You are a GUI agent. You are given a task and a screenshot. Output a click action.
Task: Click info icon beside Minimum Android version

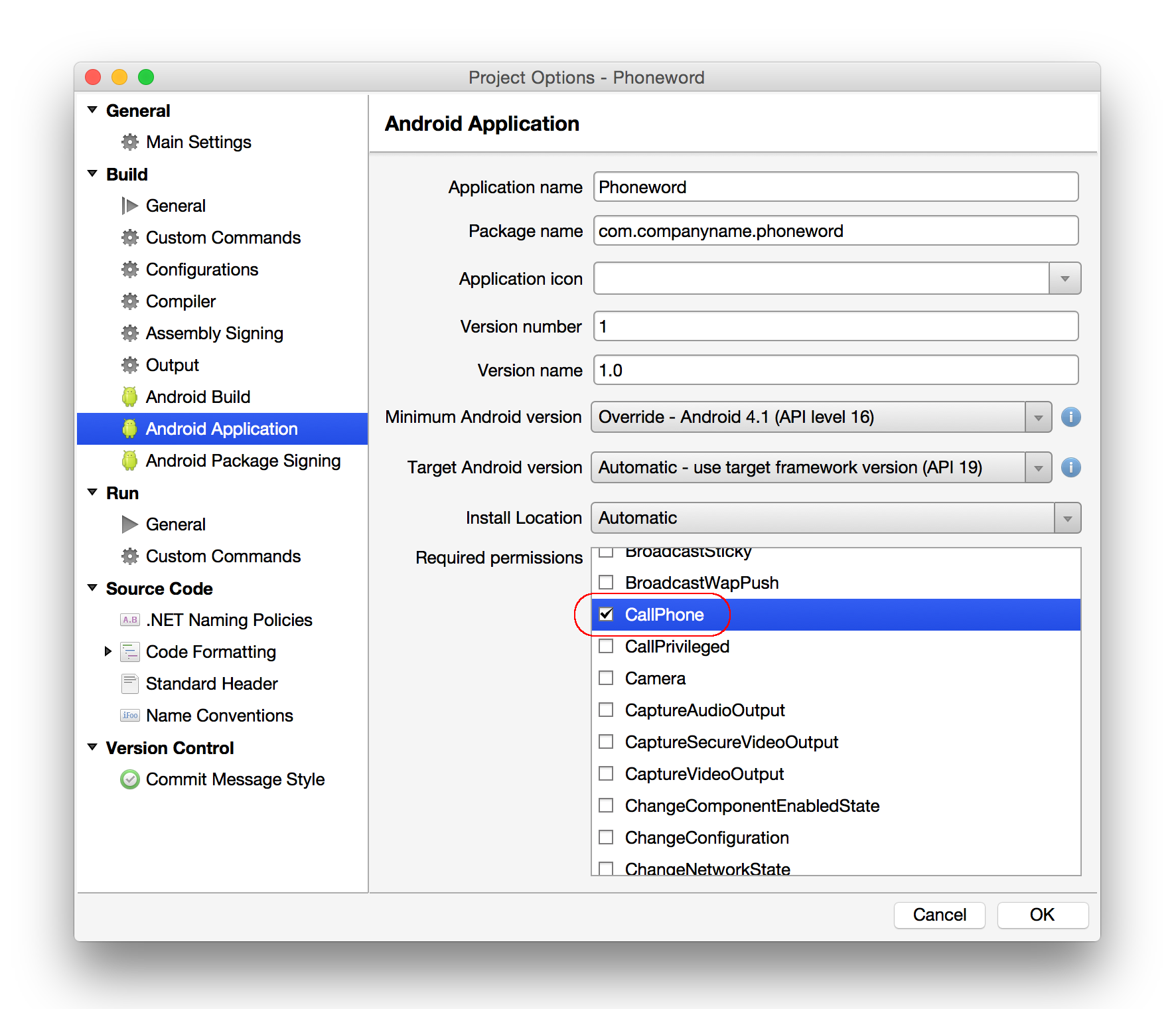pyautogui.click(x=1070, y=417)
